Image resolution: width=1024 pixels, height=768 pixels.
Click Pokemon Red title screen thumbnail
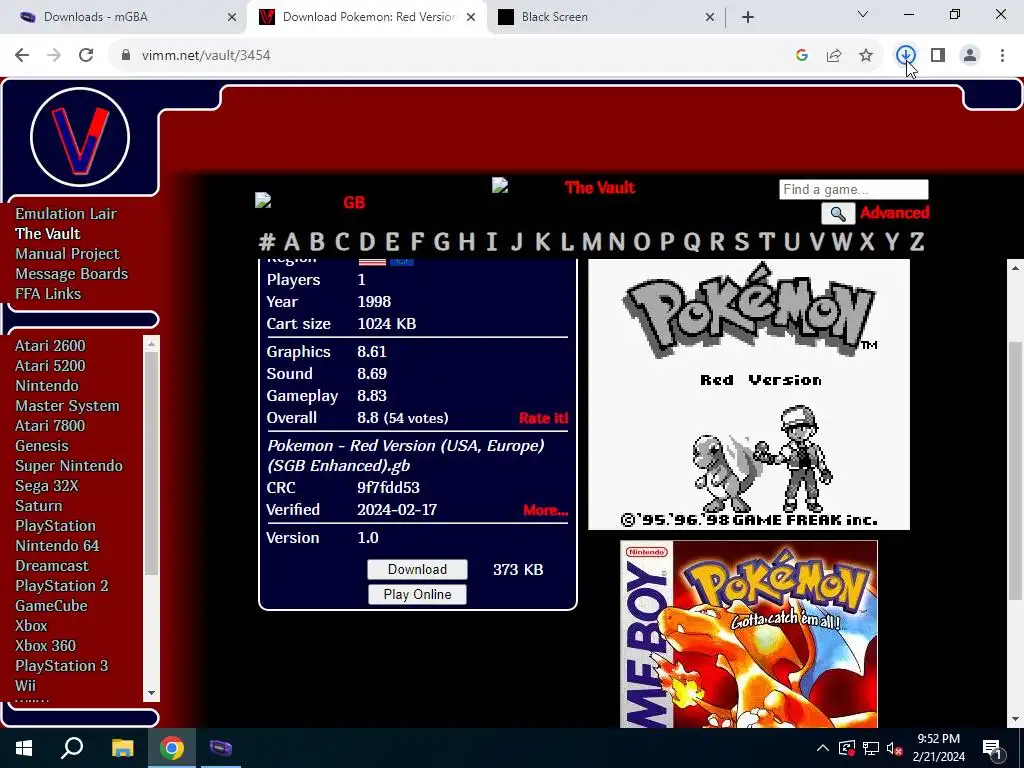(x=748, y=394)
